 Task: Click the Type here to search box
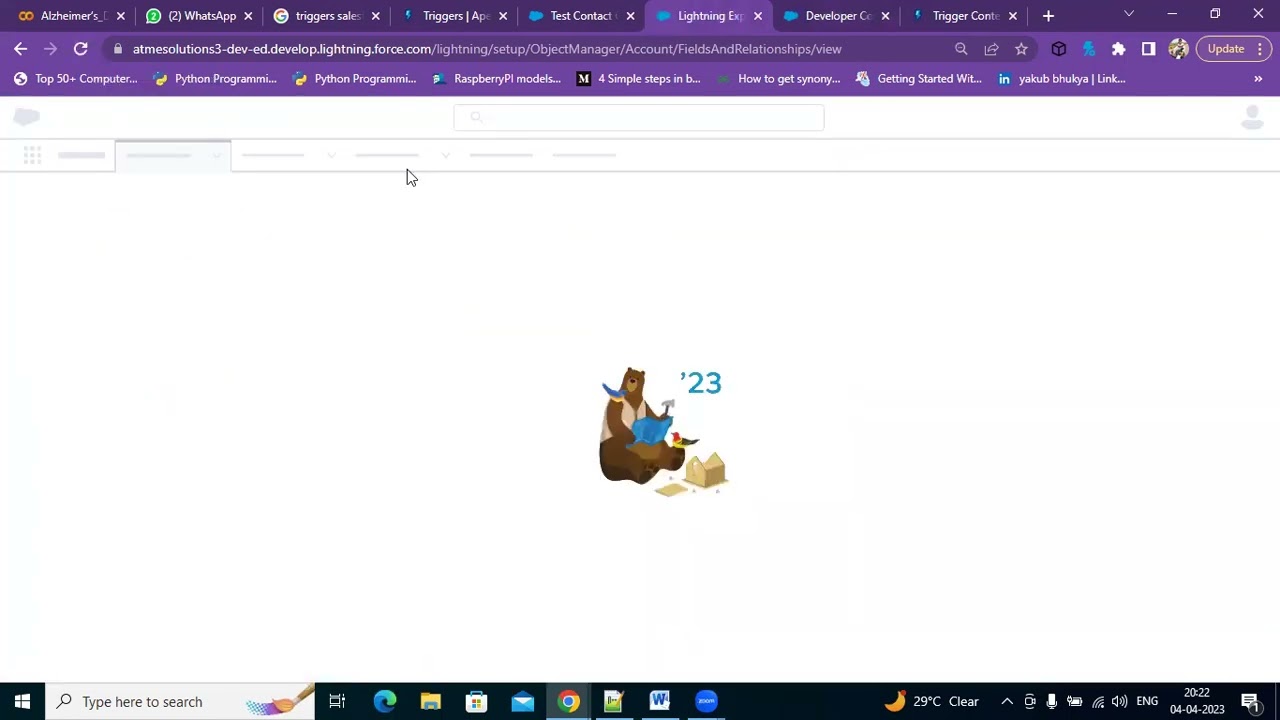coord(181,701)
